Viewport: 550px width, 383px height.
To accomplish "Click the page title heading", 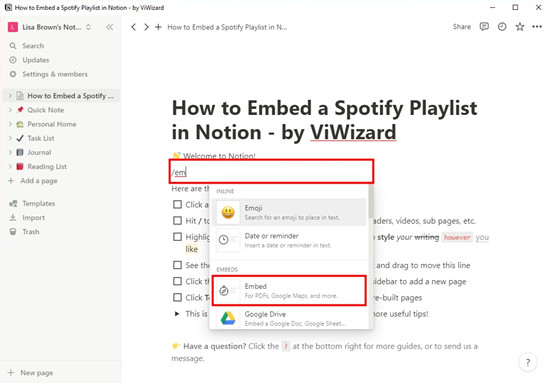I will point(324,120).
